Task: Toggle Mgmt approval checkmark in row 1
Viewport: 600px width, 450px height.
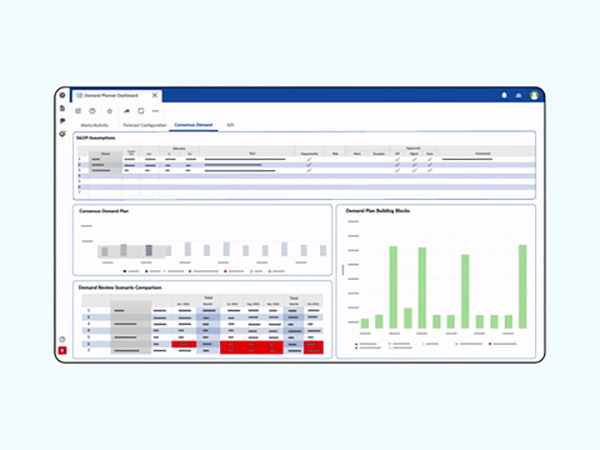Action: pos(414,159)
